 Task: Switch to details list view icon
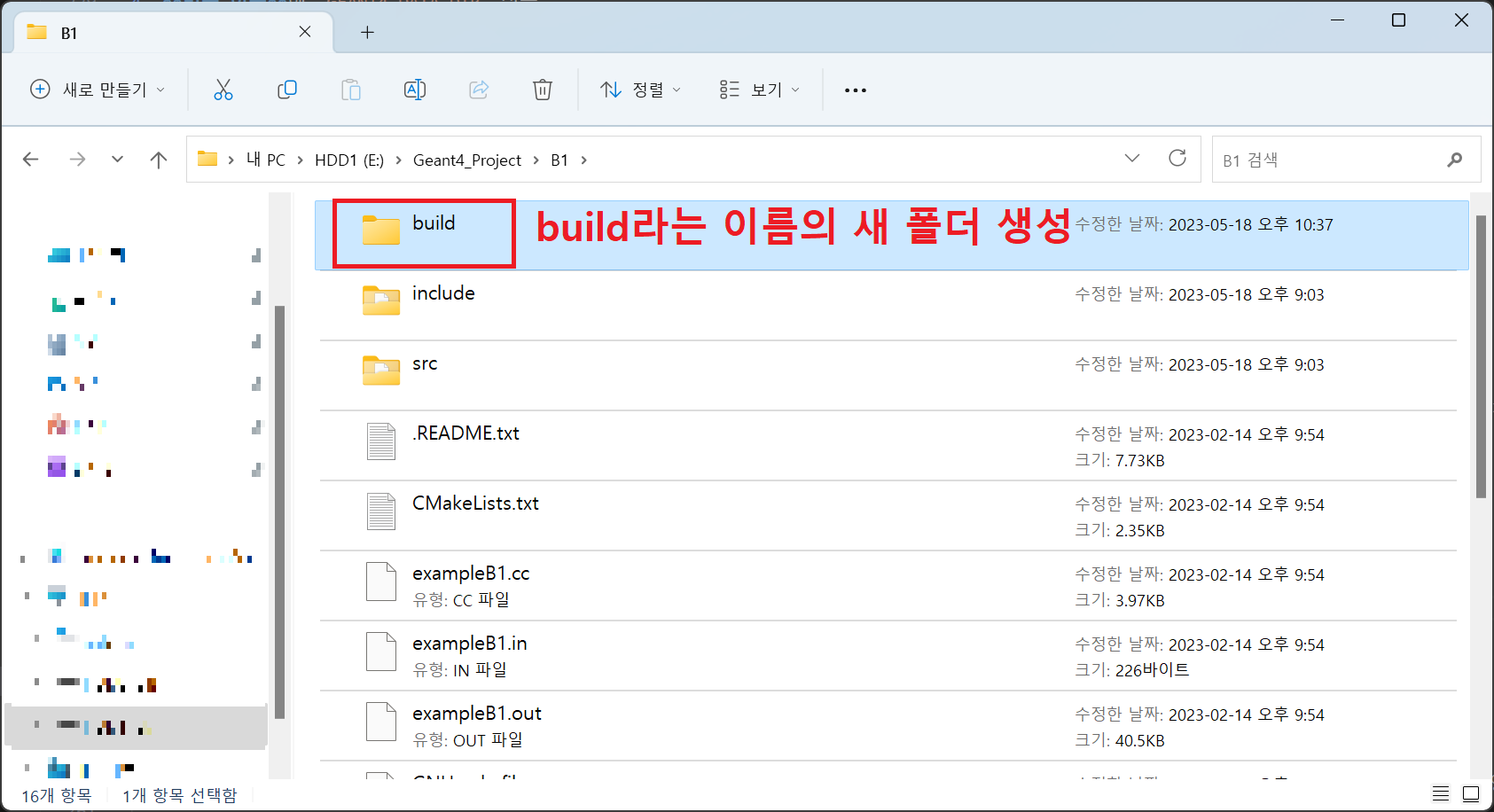[1441, 793]
